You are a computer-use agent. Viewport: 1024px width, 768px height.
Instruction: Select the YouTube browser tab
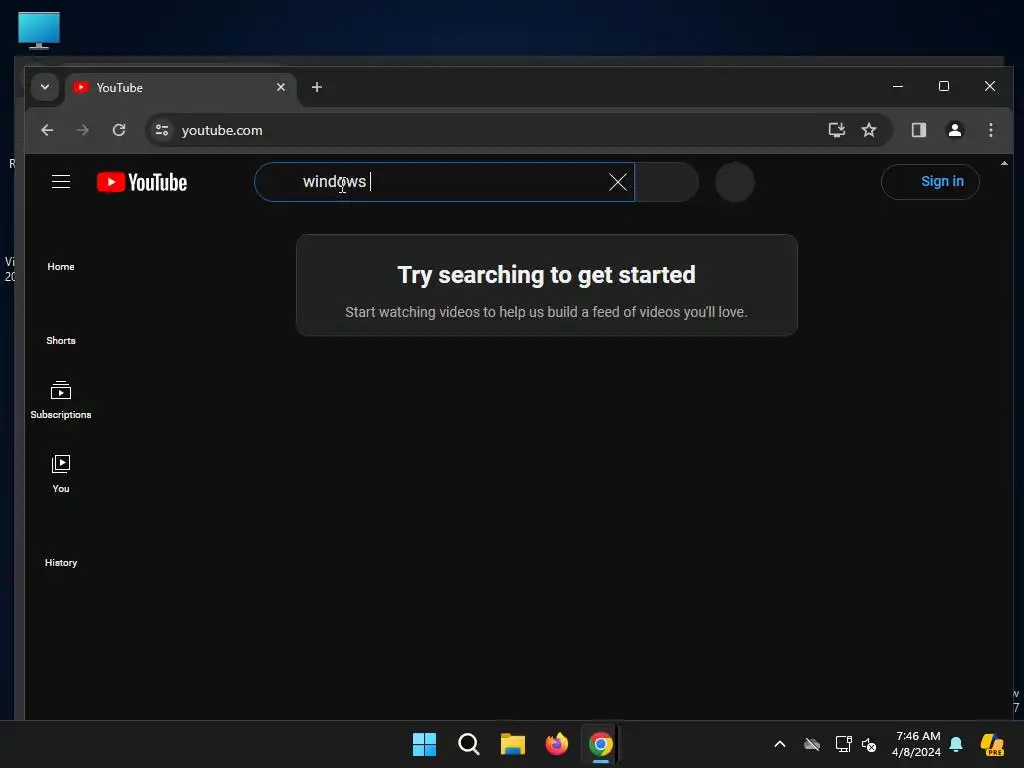(180, 88)
